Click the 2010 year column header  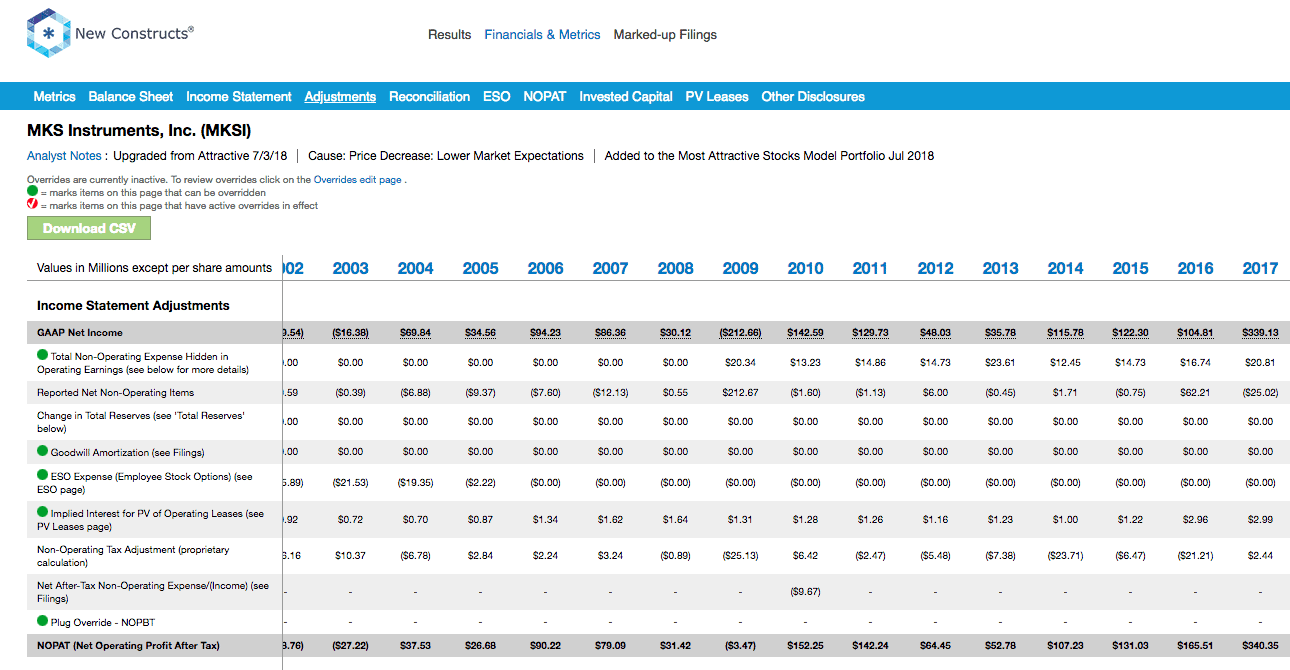[805, 268]
